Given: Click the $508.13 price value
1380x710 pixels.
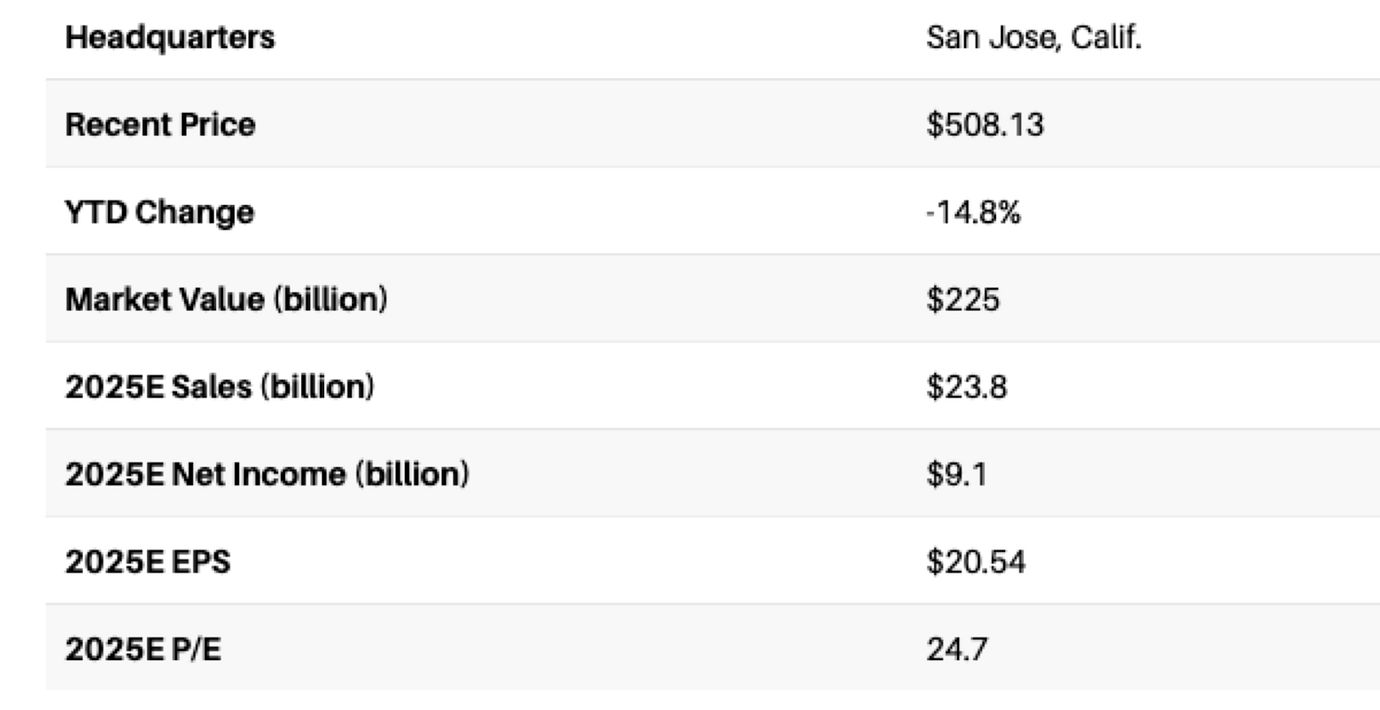Looking at the screenshot, I should (985, 125).
